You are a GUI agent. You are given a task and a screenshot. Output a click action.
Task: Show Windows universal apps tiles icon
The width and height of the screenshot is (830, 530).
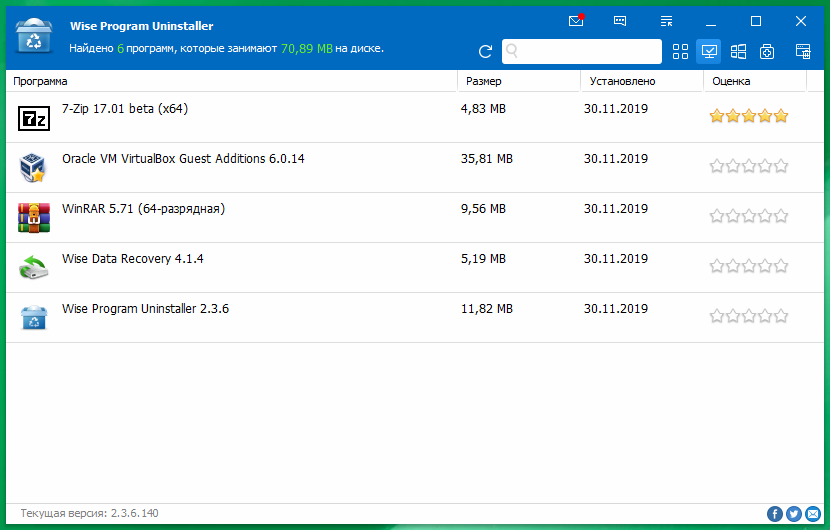coord(738,51)
